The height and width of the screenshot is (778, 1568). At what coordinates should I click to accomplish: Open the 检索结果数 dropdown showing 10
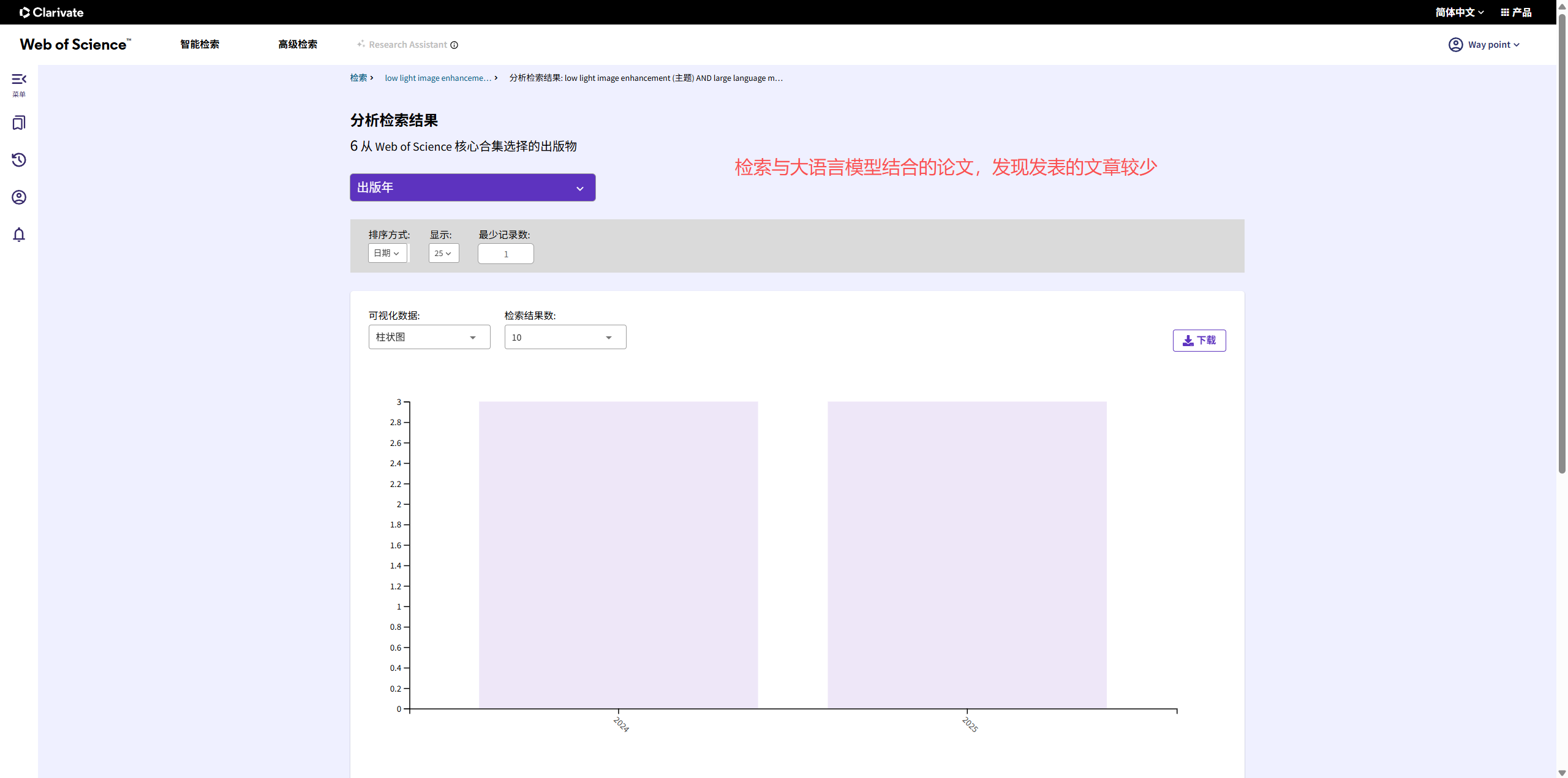point(565,338)
